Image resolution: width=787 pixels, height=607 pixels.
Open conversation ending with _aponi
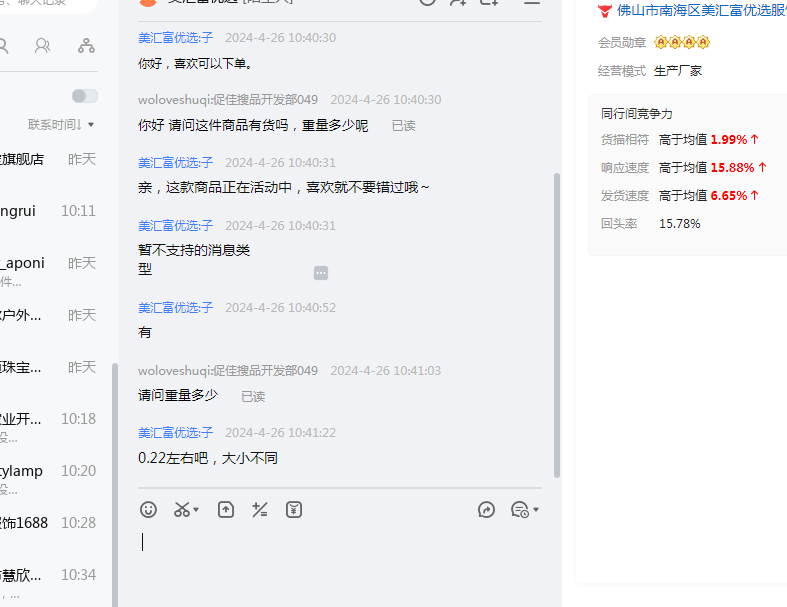click(49, 269)
